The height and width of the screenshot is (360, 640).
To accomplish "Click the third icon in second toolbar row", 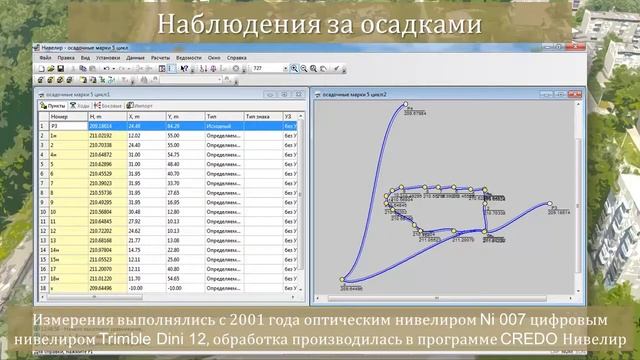I will pyautogui.click(x=60, y=80).
